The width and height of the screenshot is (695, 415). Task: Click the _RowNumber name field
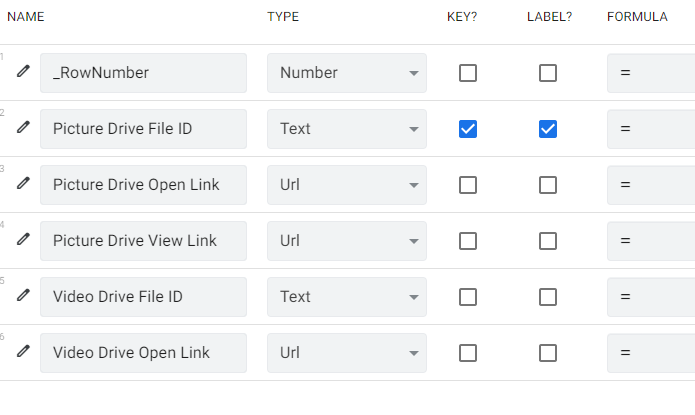[143, 73]
